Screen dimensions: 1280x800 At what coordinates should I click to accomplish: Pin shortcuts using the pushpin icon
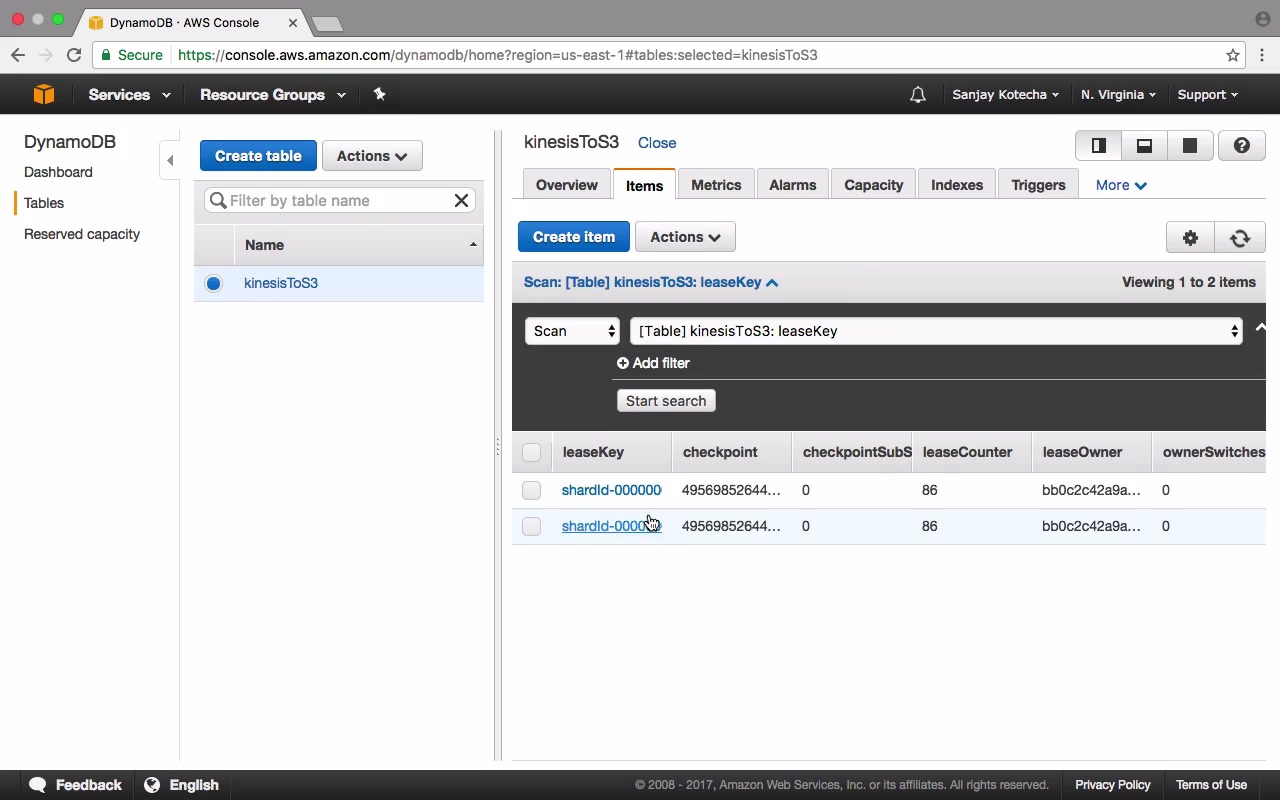[x=379, y=94]
